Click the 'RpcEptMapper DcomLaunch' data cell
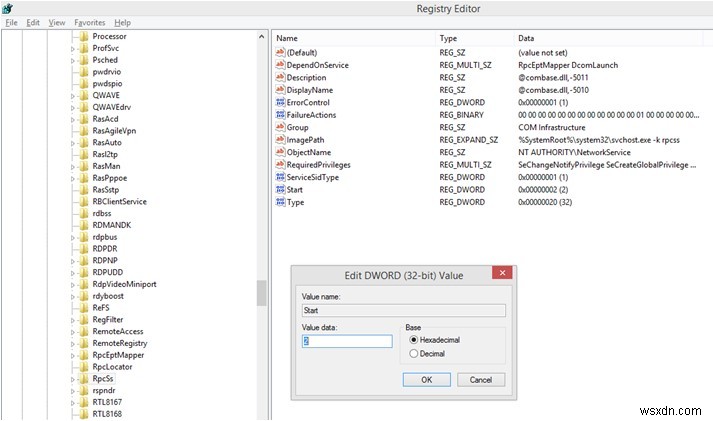Viewport: 713px width, 421px height. click(568, 65)
